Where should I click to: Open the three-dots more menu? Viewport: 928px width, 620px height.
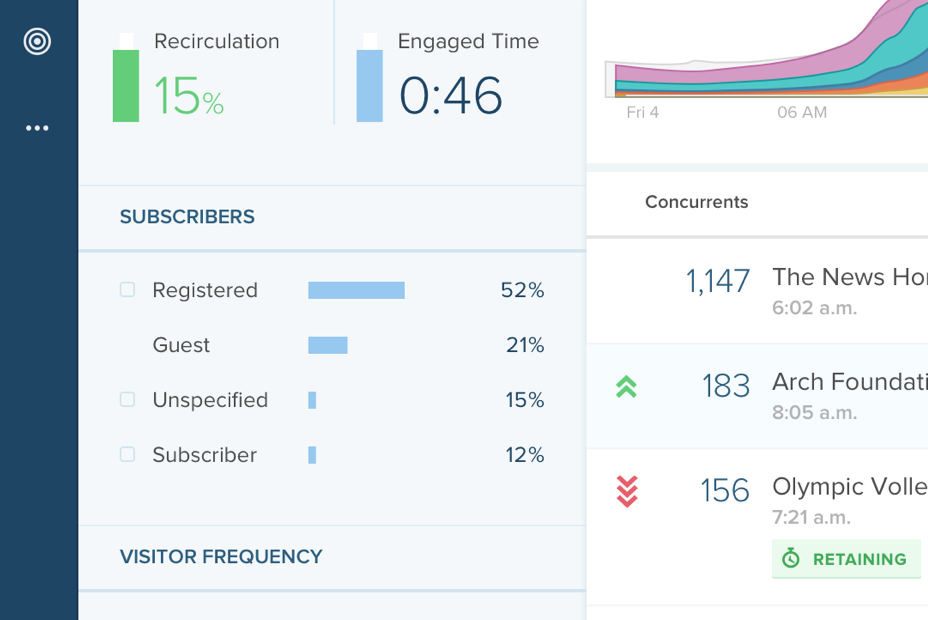37,128
